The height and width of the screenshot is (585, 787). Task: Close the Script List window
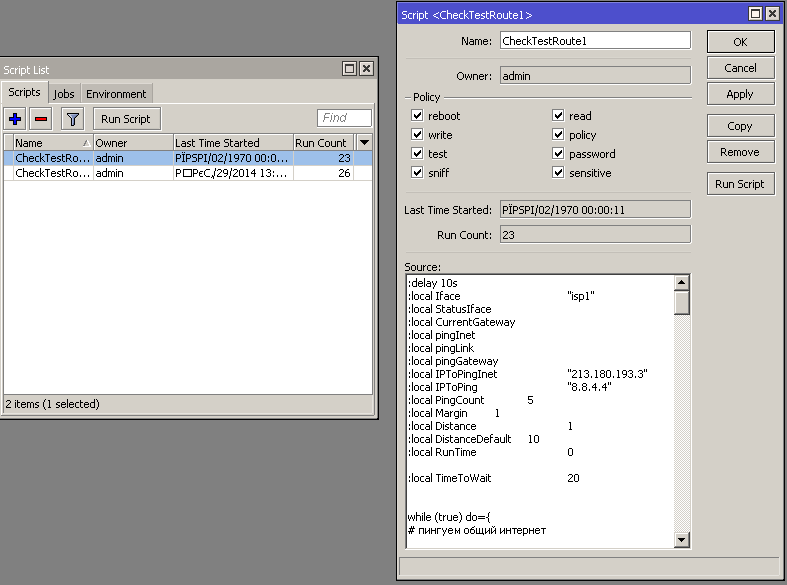click(x=367, y=68)
